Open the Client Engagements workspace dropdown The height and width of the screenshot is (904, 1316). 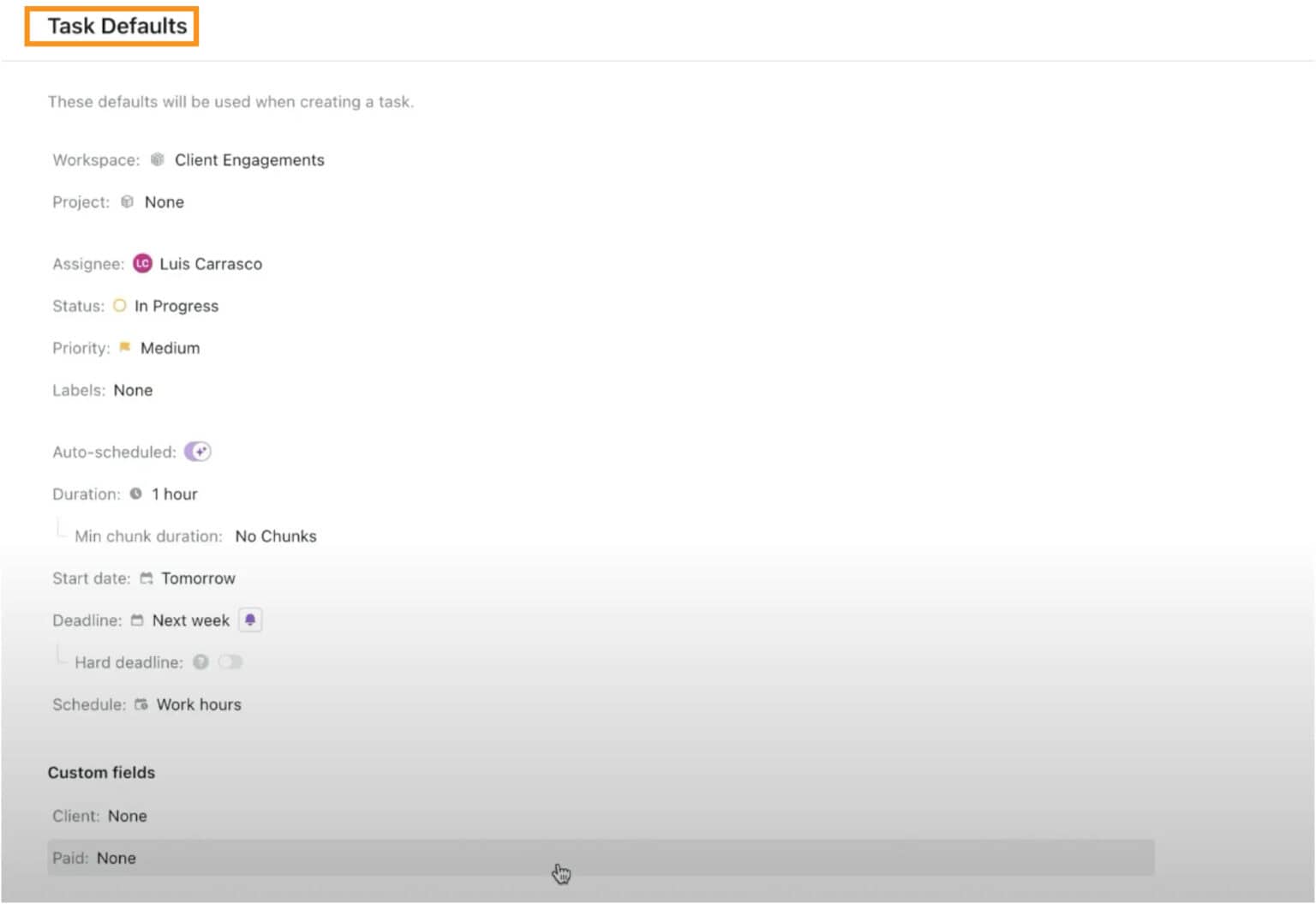[249, 160]
